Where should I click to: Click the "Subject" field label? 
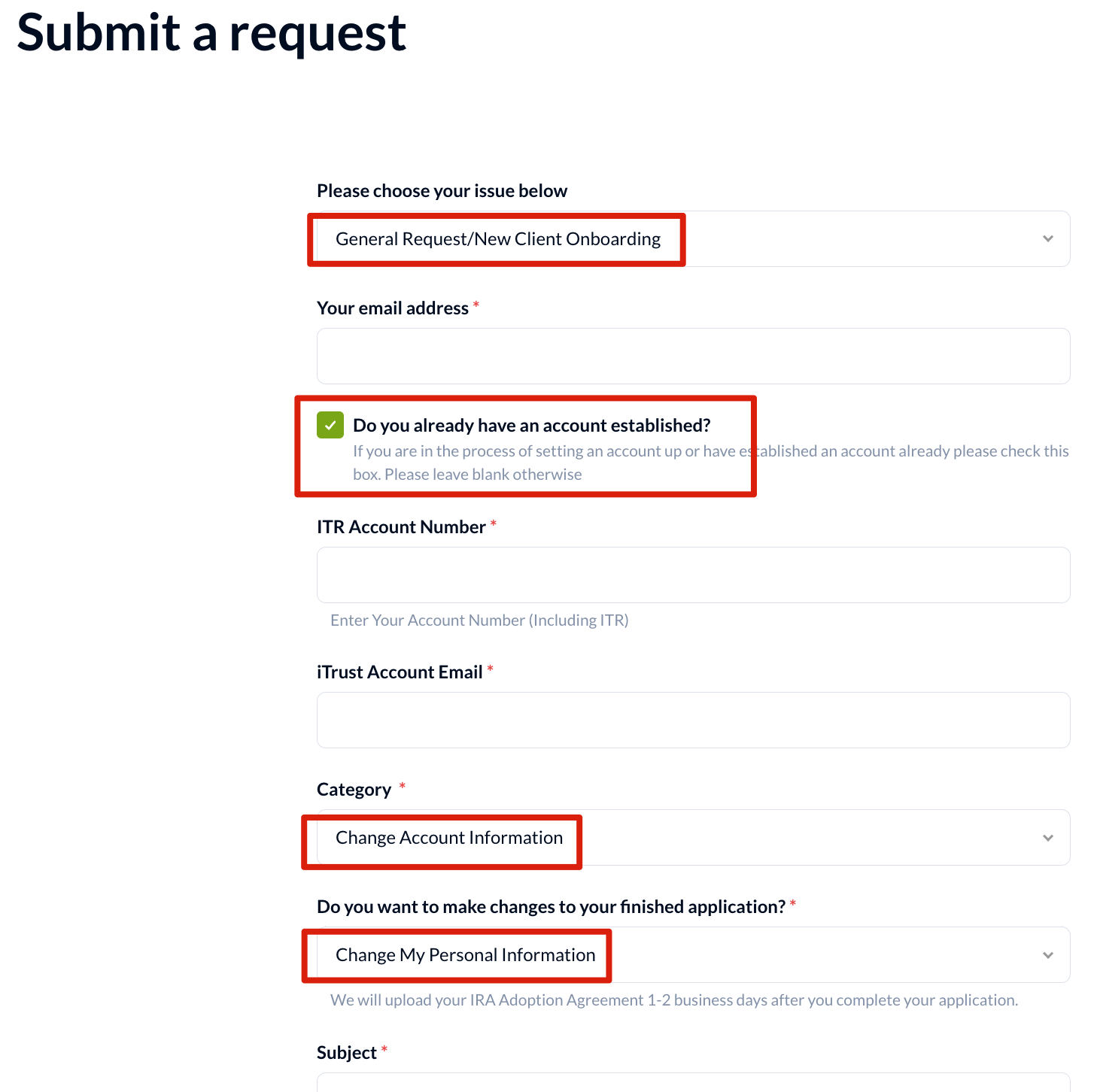tap(346, 1053)
